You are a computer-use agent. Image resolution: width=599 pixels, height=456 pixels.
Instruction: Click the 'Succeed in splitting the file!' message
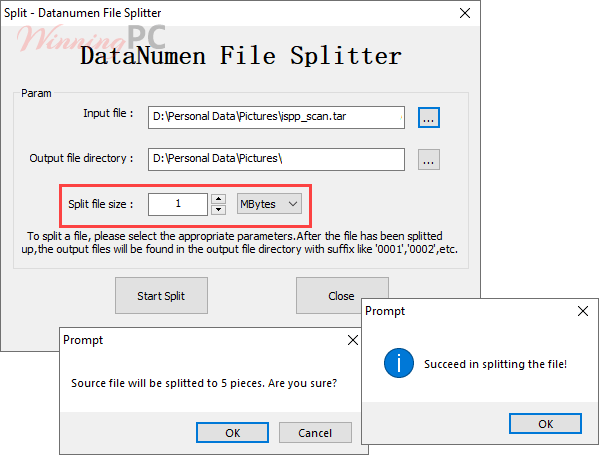pyautogui.click(x=495, y=364)
